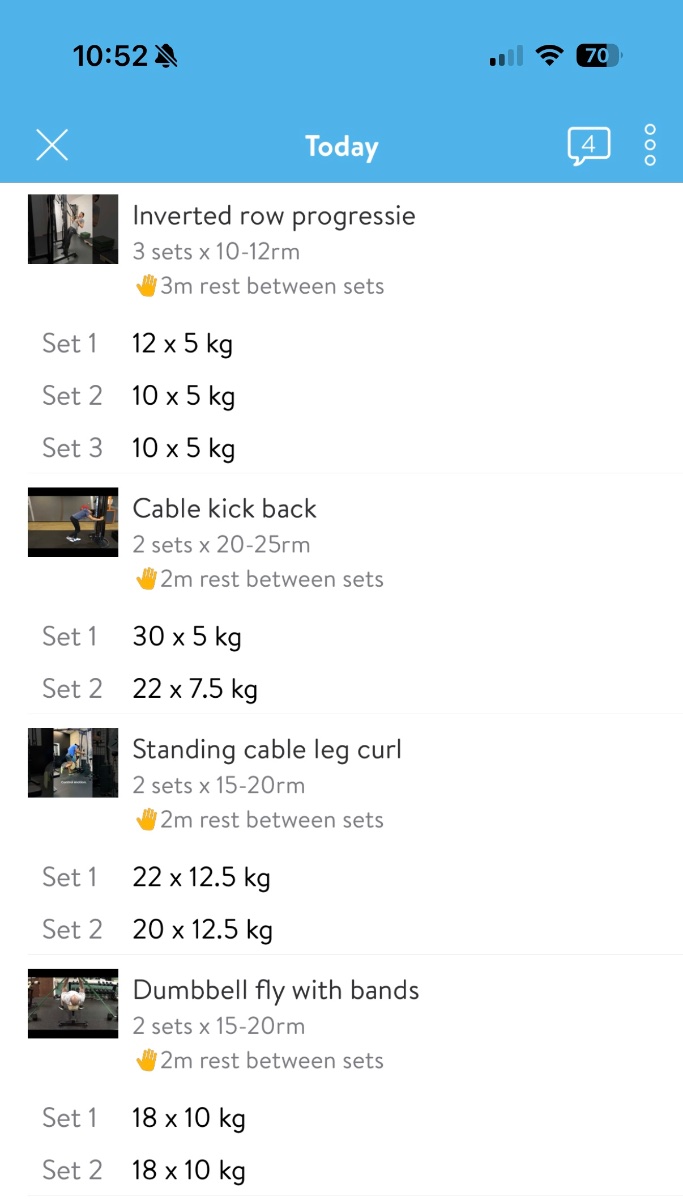Open the Cable kick back video thumbnail
Screen dimensions: 683x1200
[73, 522]
